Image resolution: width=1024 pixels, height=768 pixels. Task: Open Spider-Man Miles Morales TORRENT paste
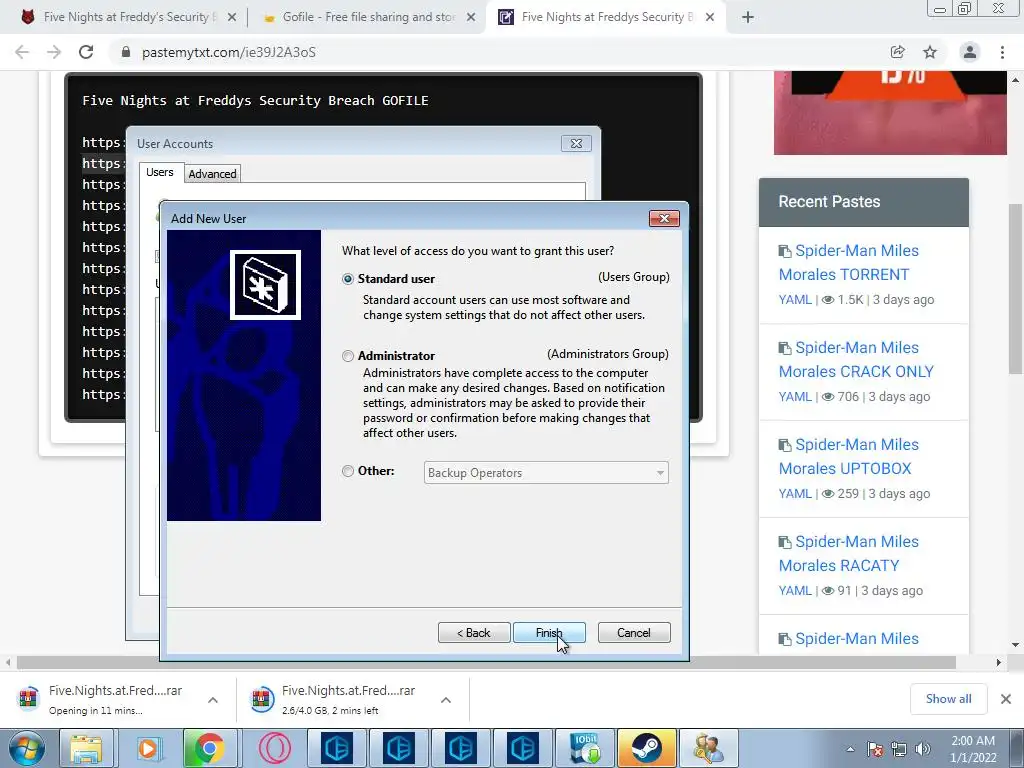click(x=849, y=263)
